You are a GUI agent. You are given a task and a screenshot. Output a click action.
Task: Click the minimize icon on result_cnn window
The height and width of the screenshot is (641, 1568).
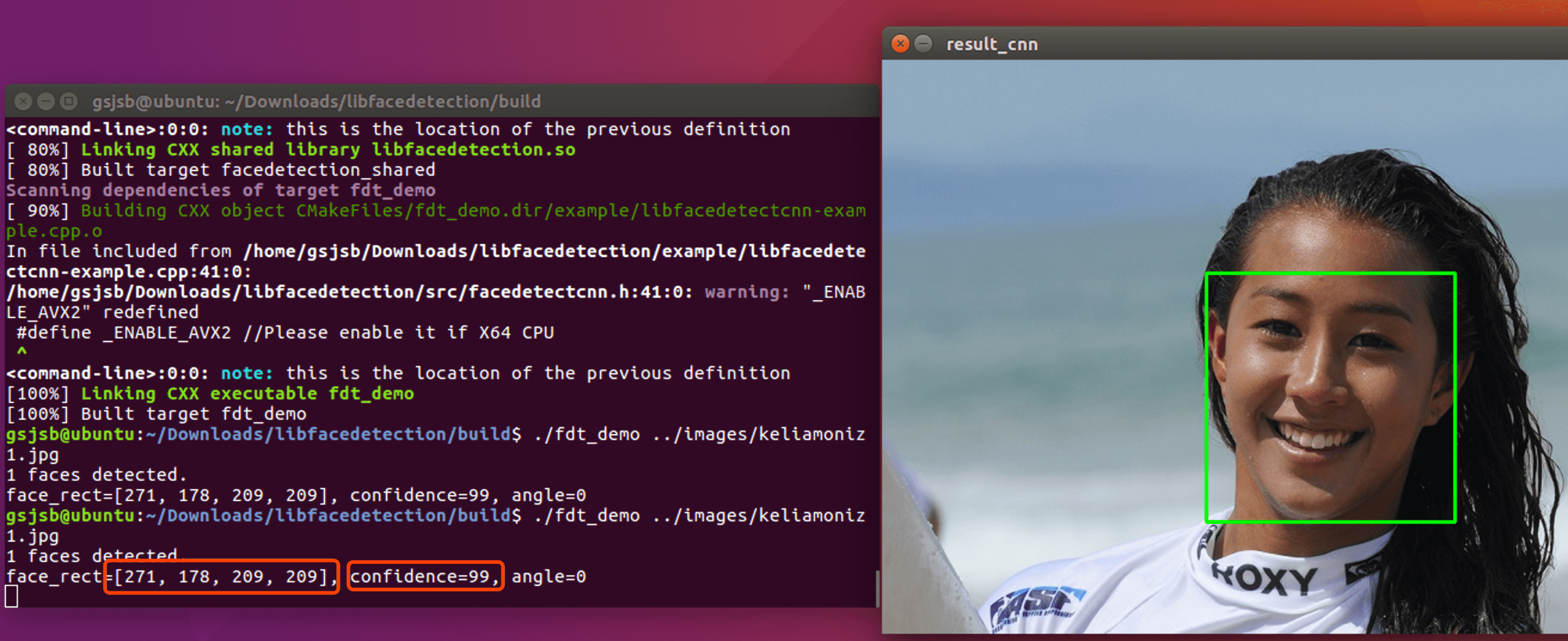click(x=924, y=44)
